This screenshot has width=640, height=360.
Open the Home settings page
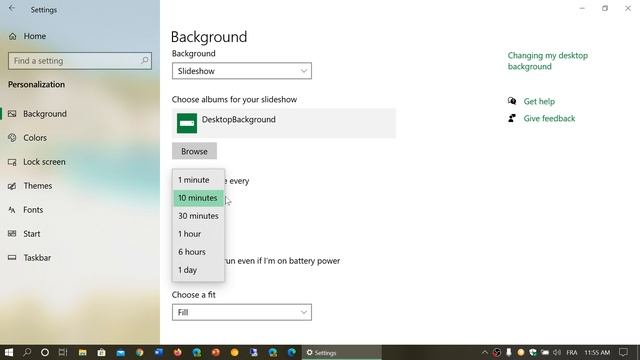pos(27,36)
